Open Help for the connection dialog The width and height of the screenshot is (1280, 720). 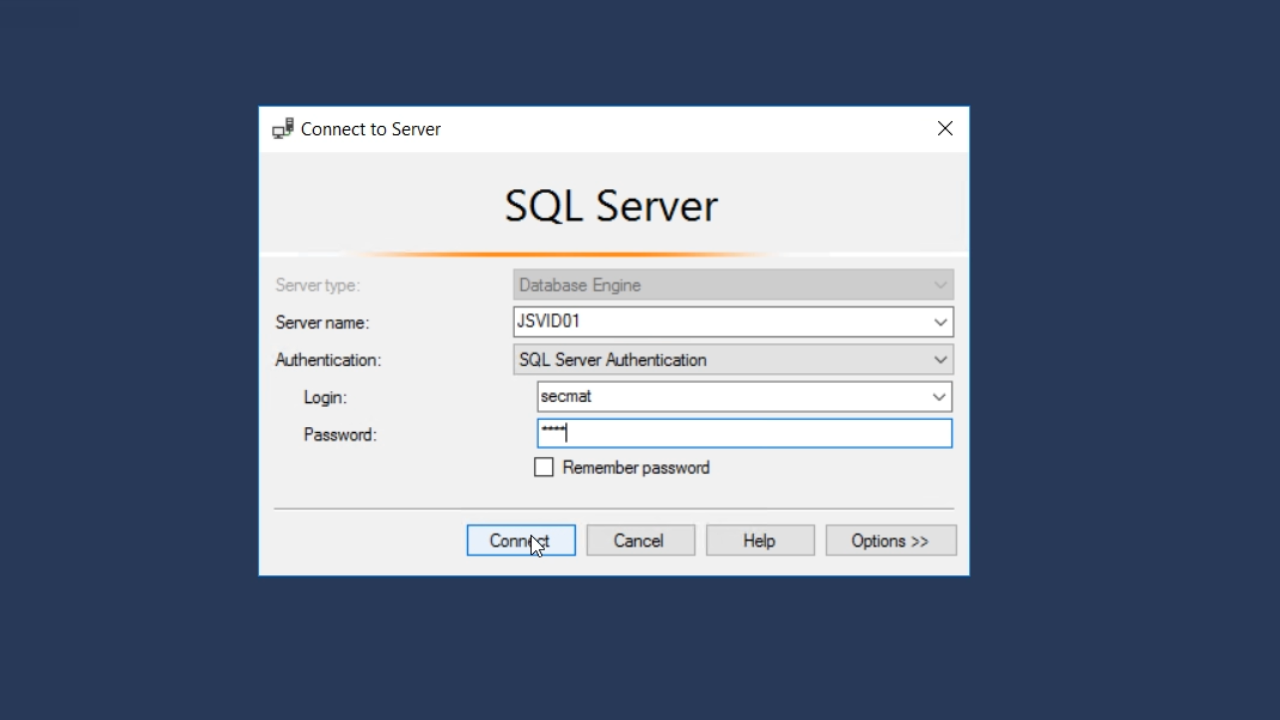[x=759, y=541]
